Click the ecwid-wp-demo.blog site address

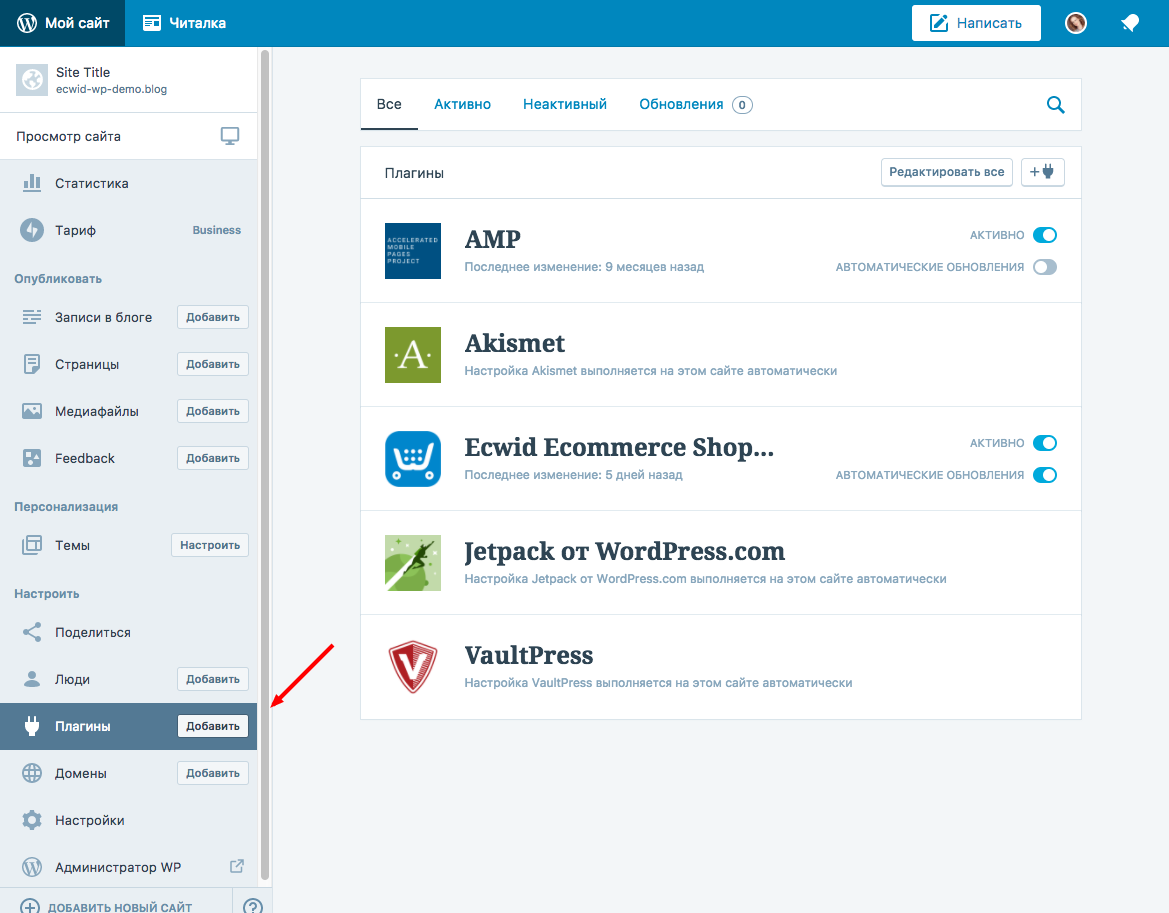(111, 89)
